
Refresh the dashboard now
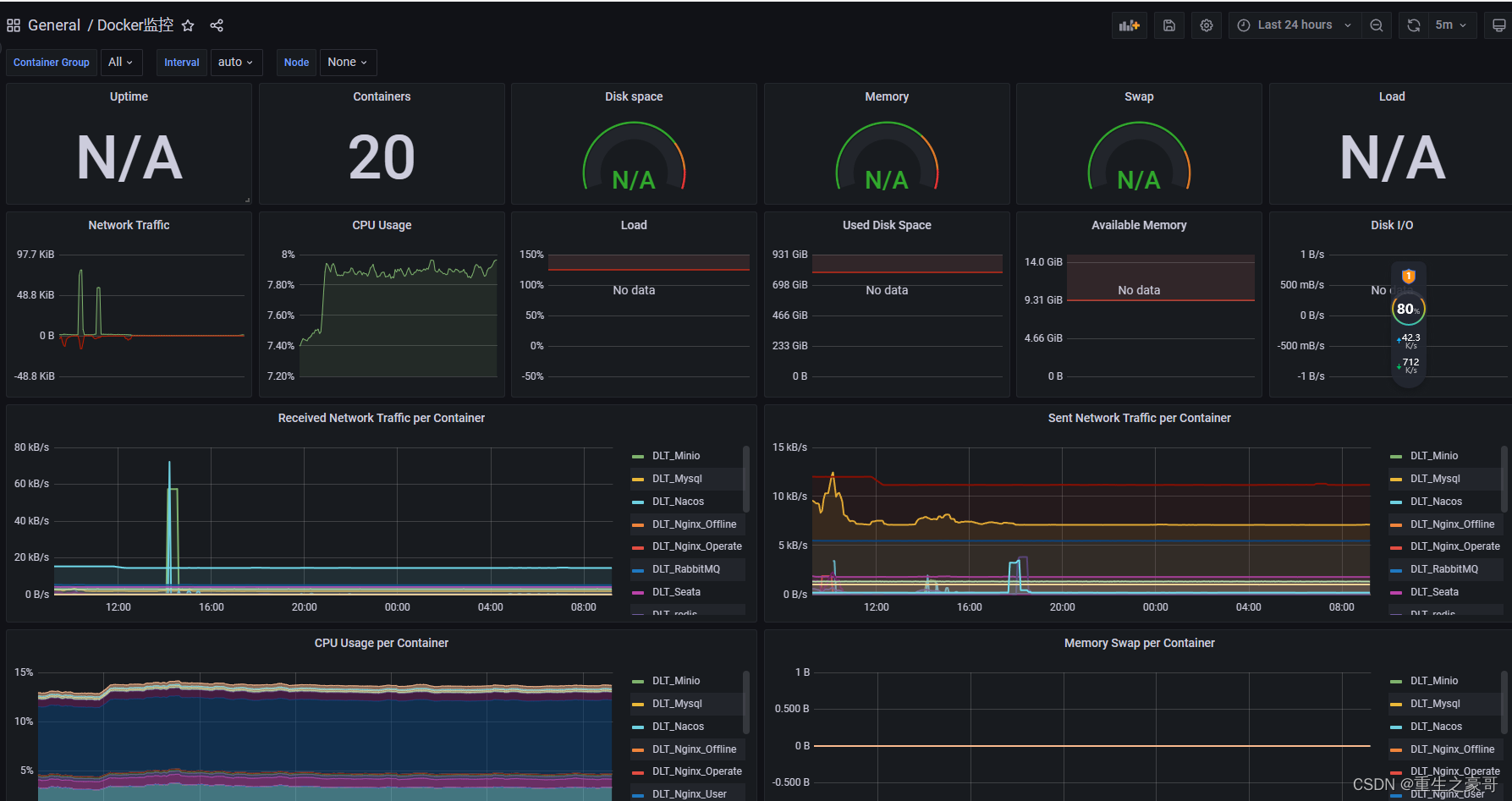1413,25
